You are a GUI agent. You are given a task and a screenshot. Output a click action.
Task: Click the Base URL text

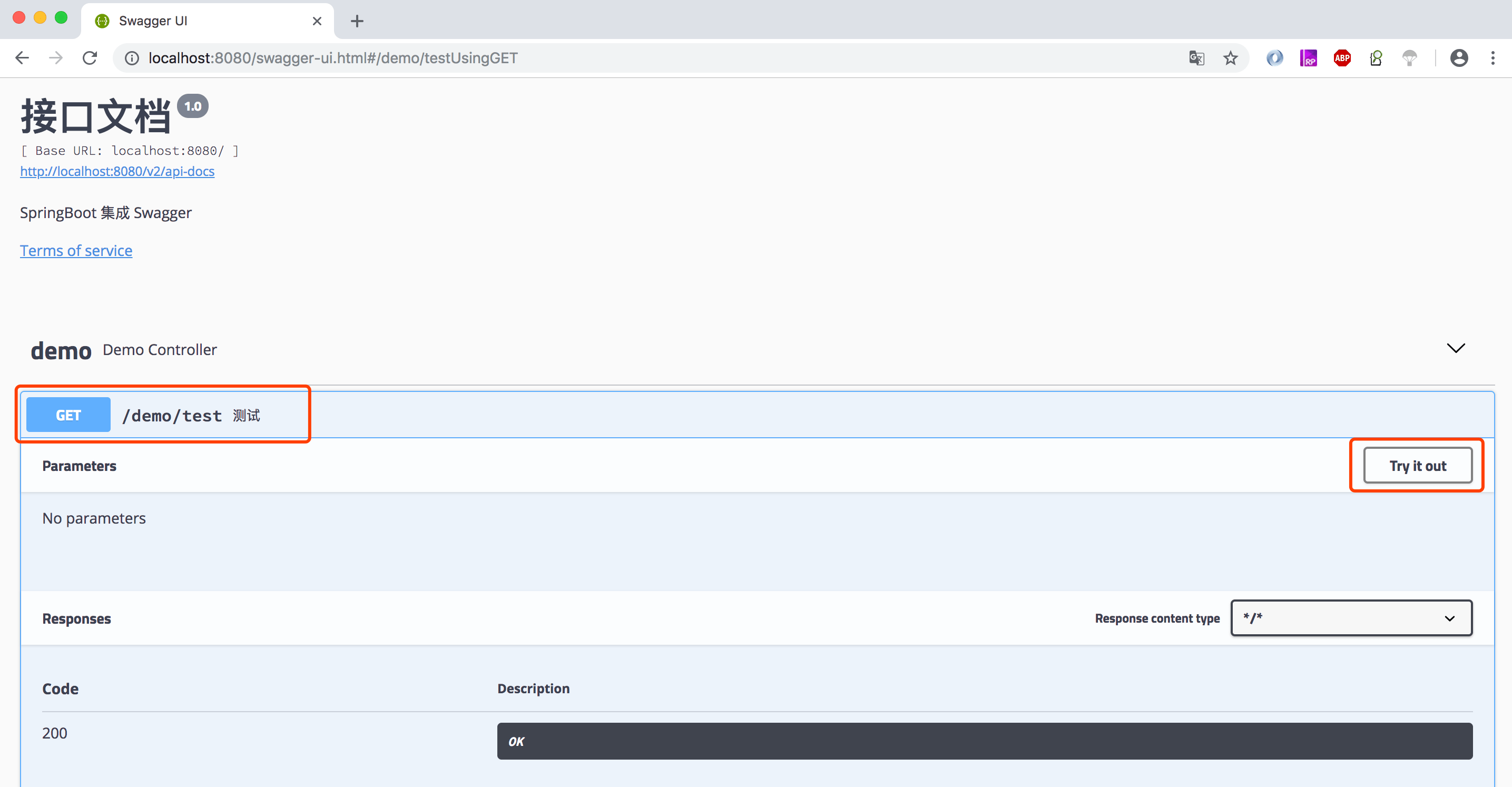pyautogui.click(x=130, y=151)
